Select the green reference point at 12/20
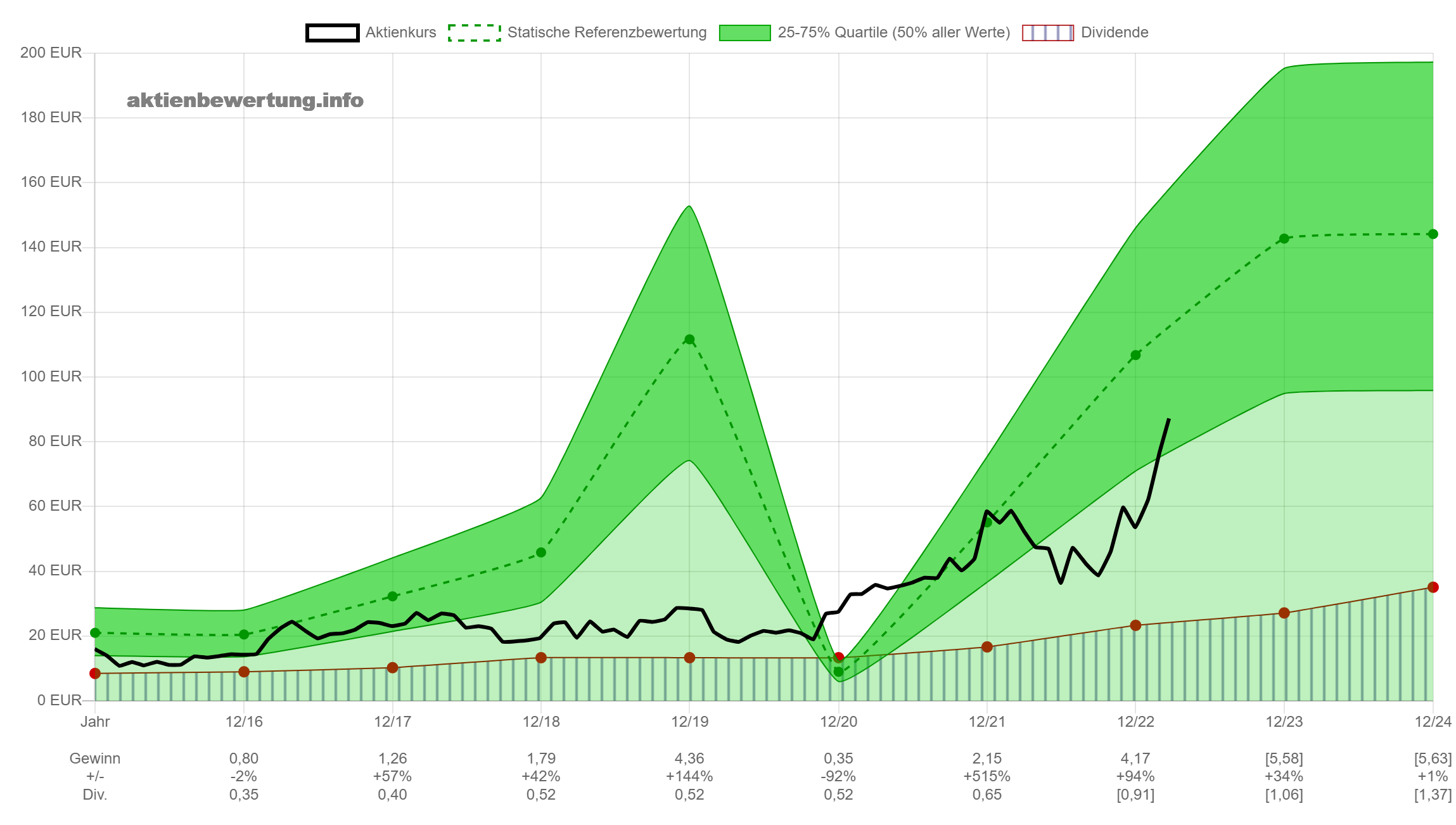 (838, 672)
